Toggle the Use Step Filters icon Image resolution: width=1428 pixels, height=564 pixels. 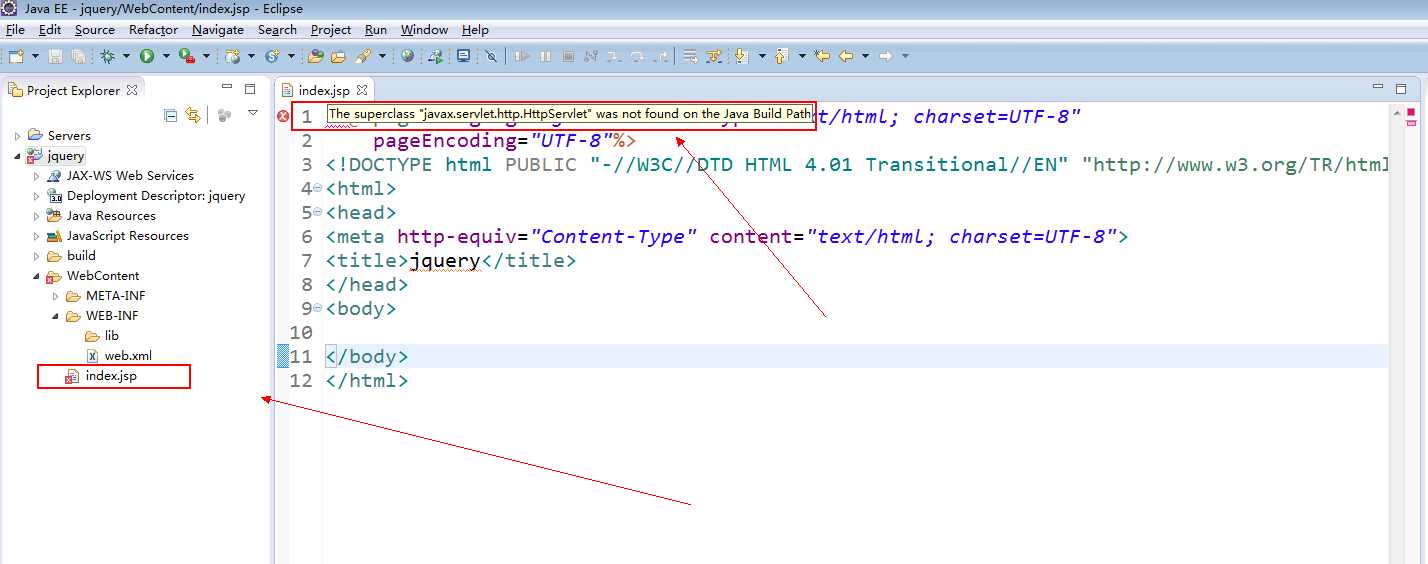coord(713,56)
